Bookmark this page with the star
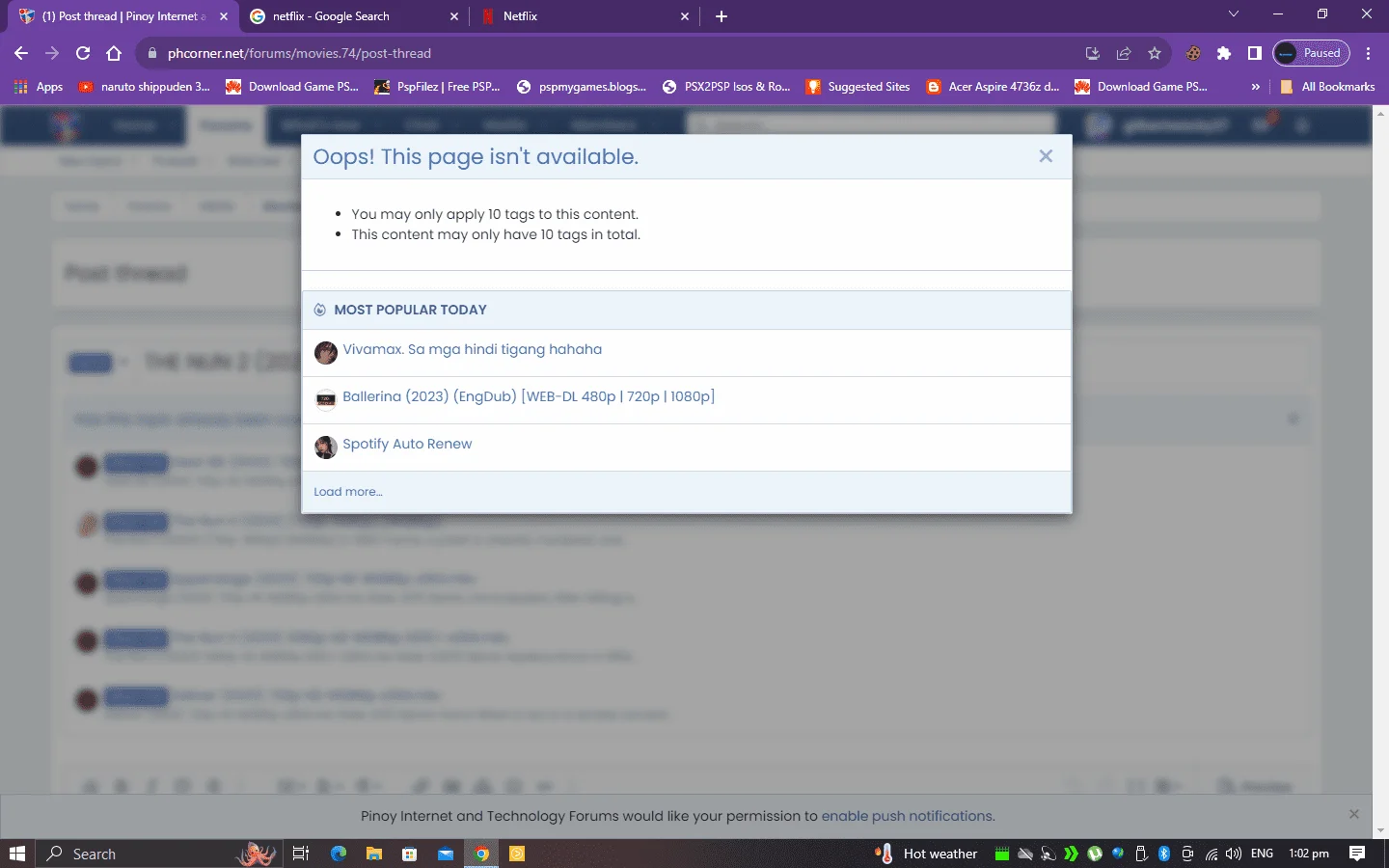The height and width of the screenshot is (868, 1389). click(x=1155, y=53)
